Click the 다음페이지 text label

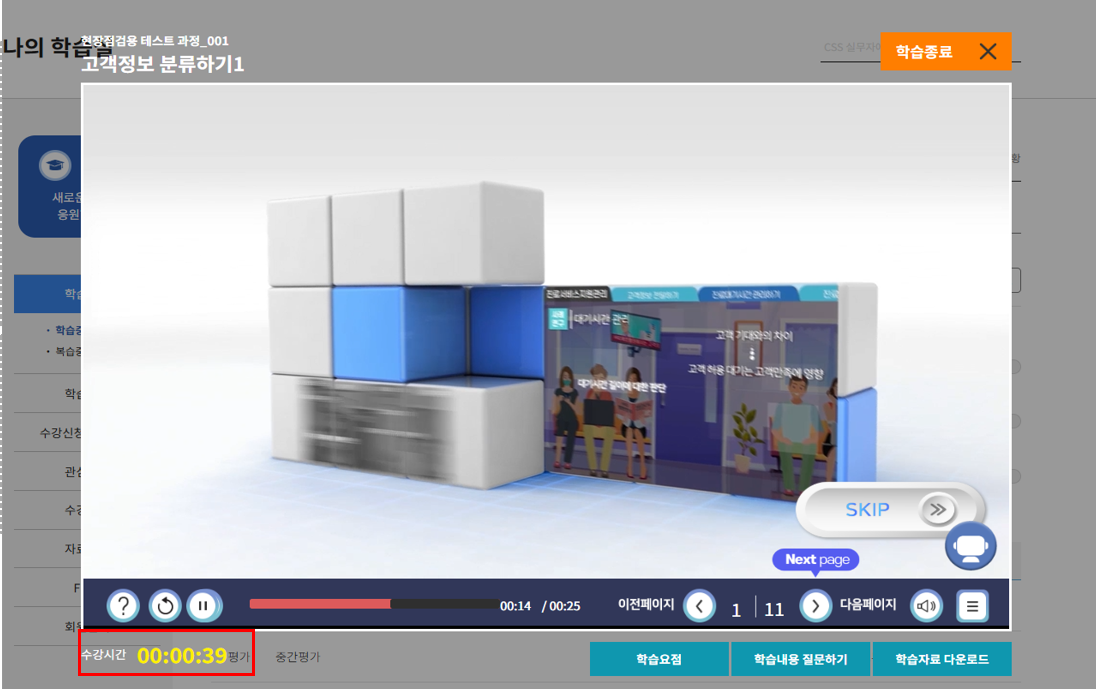[867, 605]
